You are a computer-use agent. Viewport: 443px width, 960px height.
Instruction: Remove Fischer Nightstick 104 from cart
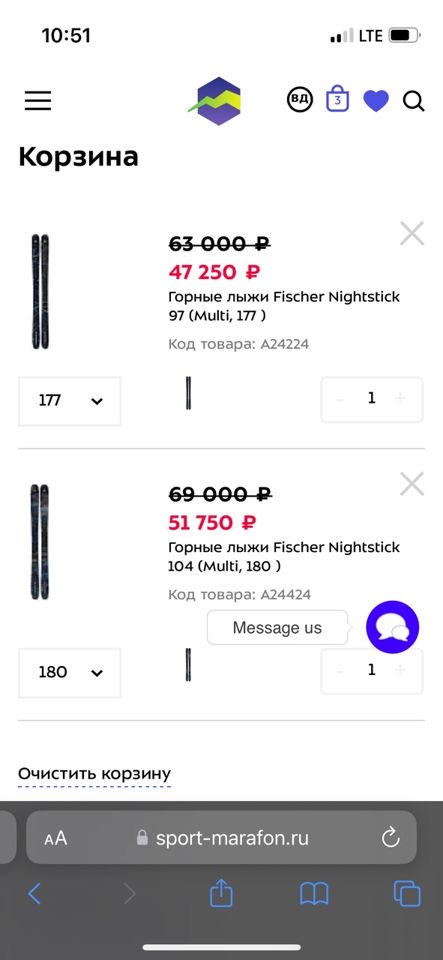[x=412, y=484]
